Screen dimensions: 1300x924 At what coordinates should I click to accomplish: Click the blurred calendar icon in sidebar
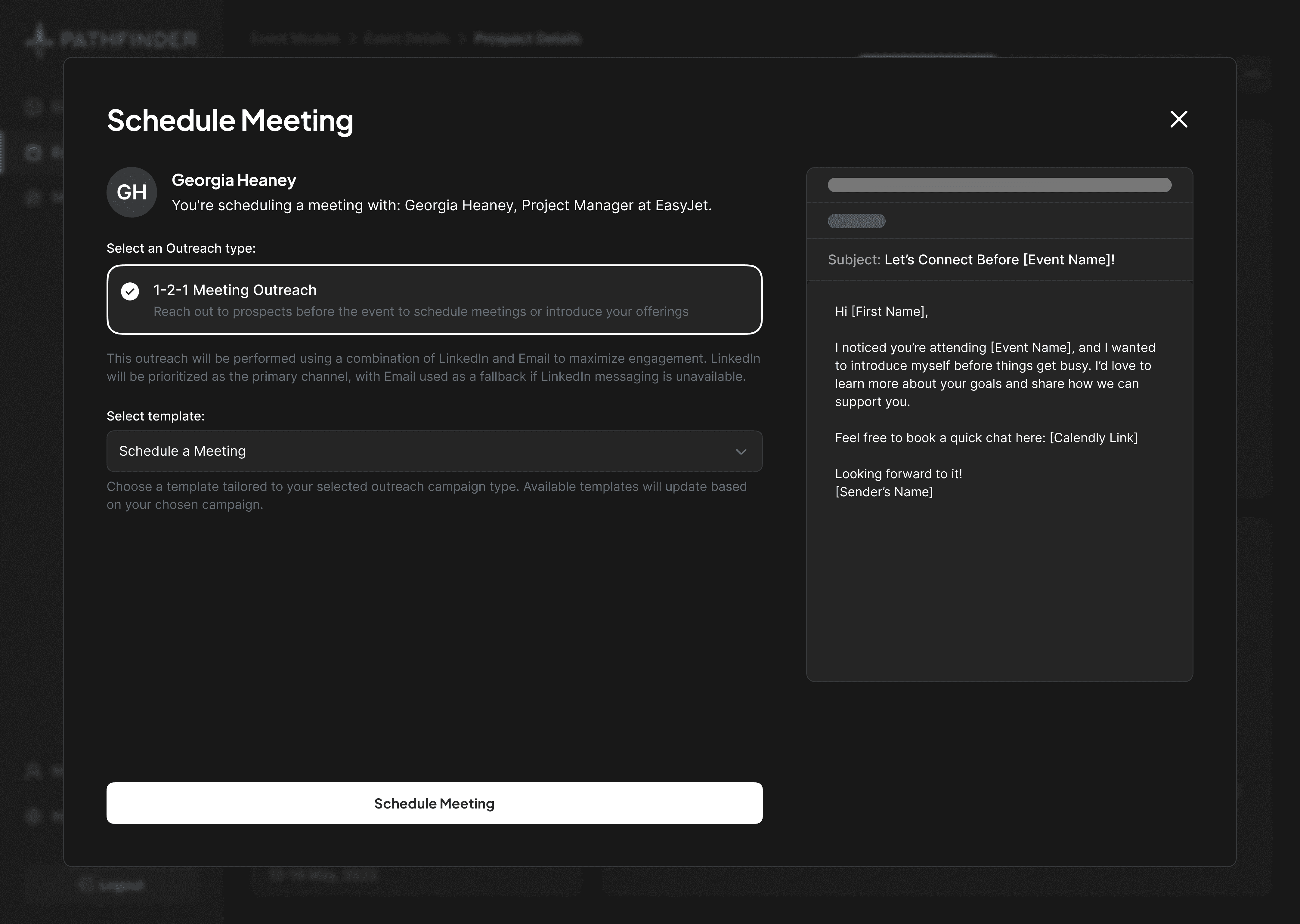[x=34, y=152]
